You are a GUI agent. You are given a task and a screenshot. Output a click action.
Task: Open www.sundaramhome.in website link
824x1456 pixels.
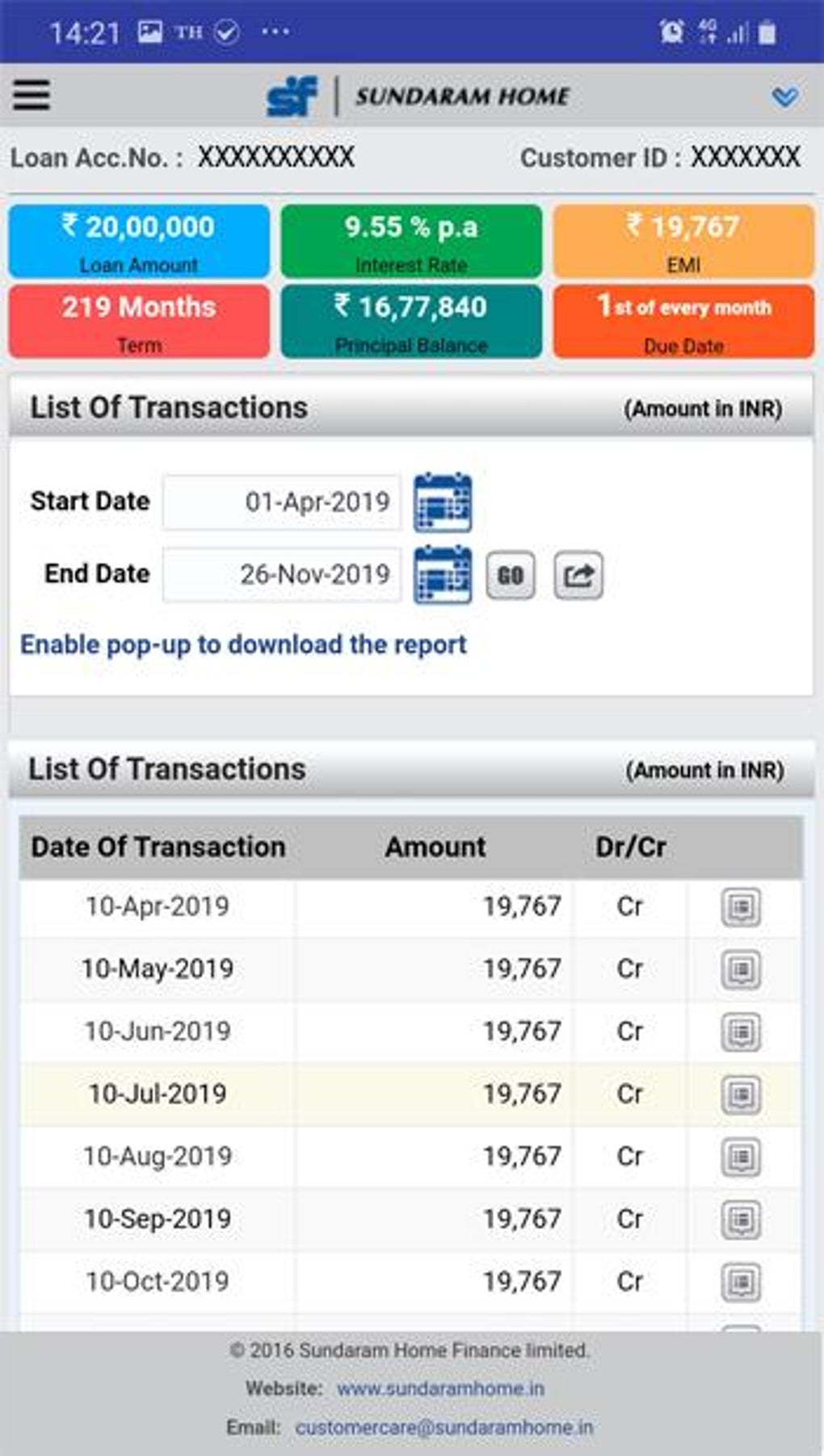pyautogui.click(x=440, y=1388)
